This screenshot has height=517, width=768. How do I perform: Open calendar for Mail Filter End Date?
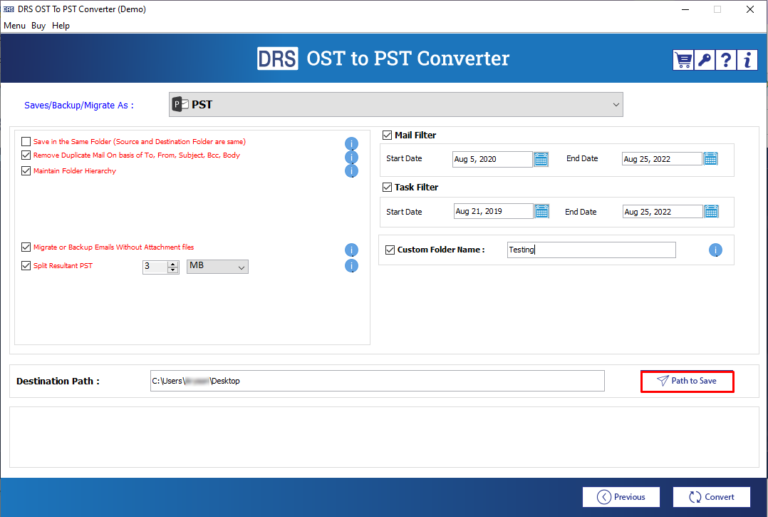pos(710,158)
